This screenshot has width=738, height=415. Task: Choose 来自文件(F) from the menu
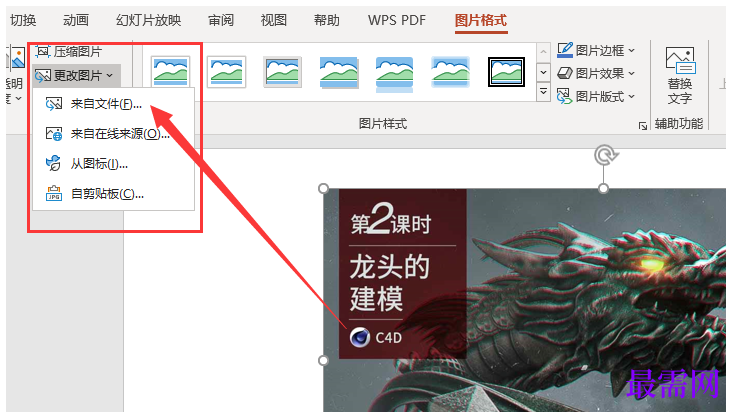point(113,104)
